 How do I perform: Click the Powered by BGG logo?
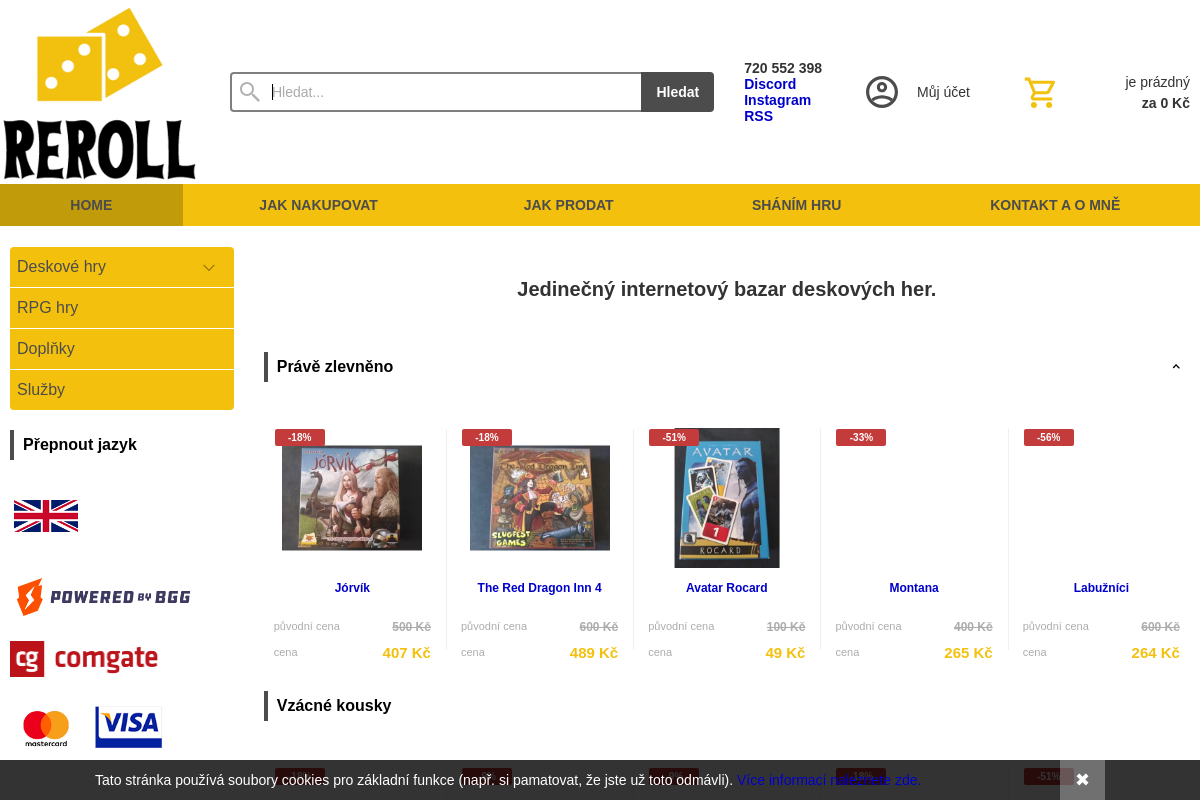(x=103, y=597)
